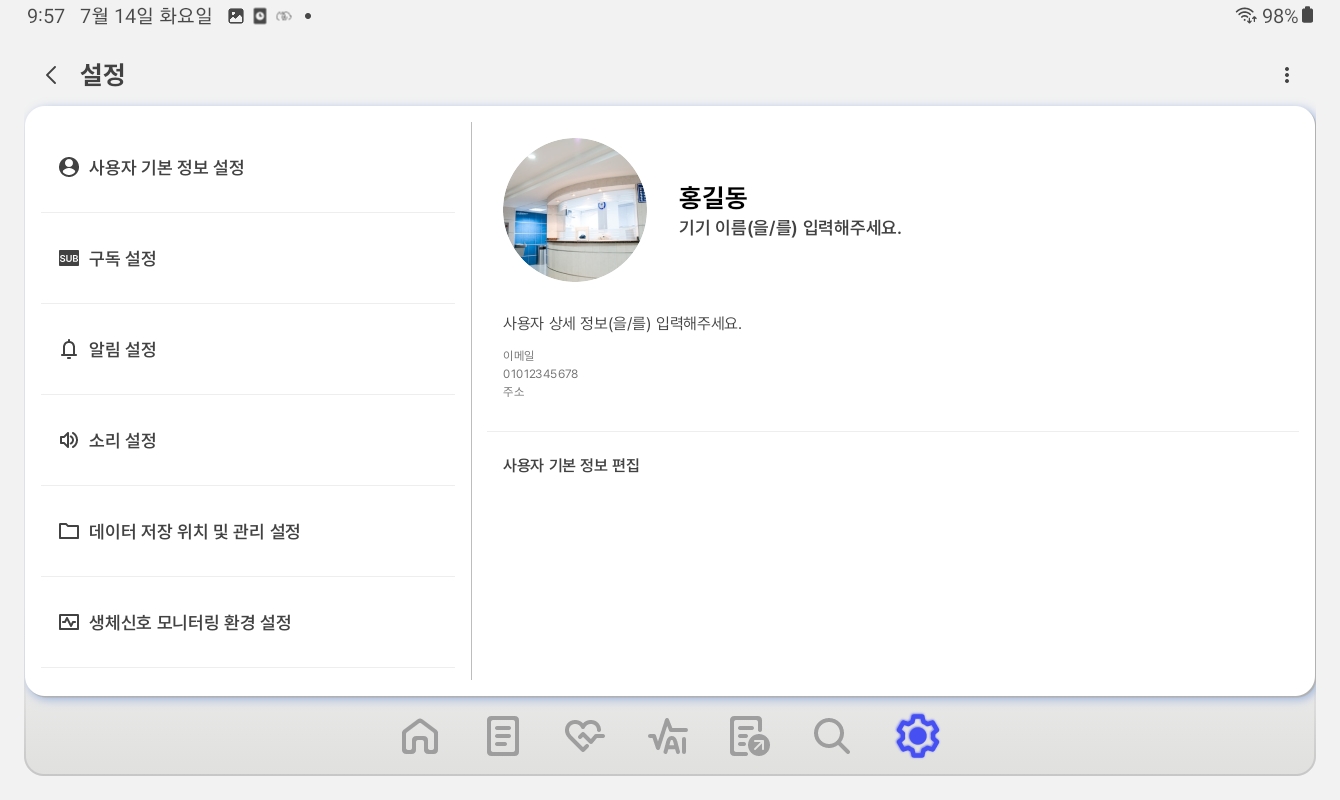Click the 기기 이름(을/를) 입력해주세요. text

pos(790,228)
